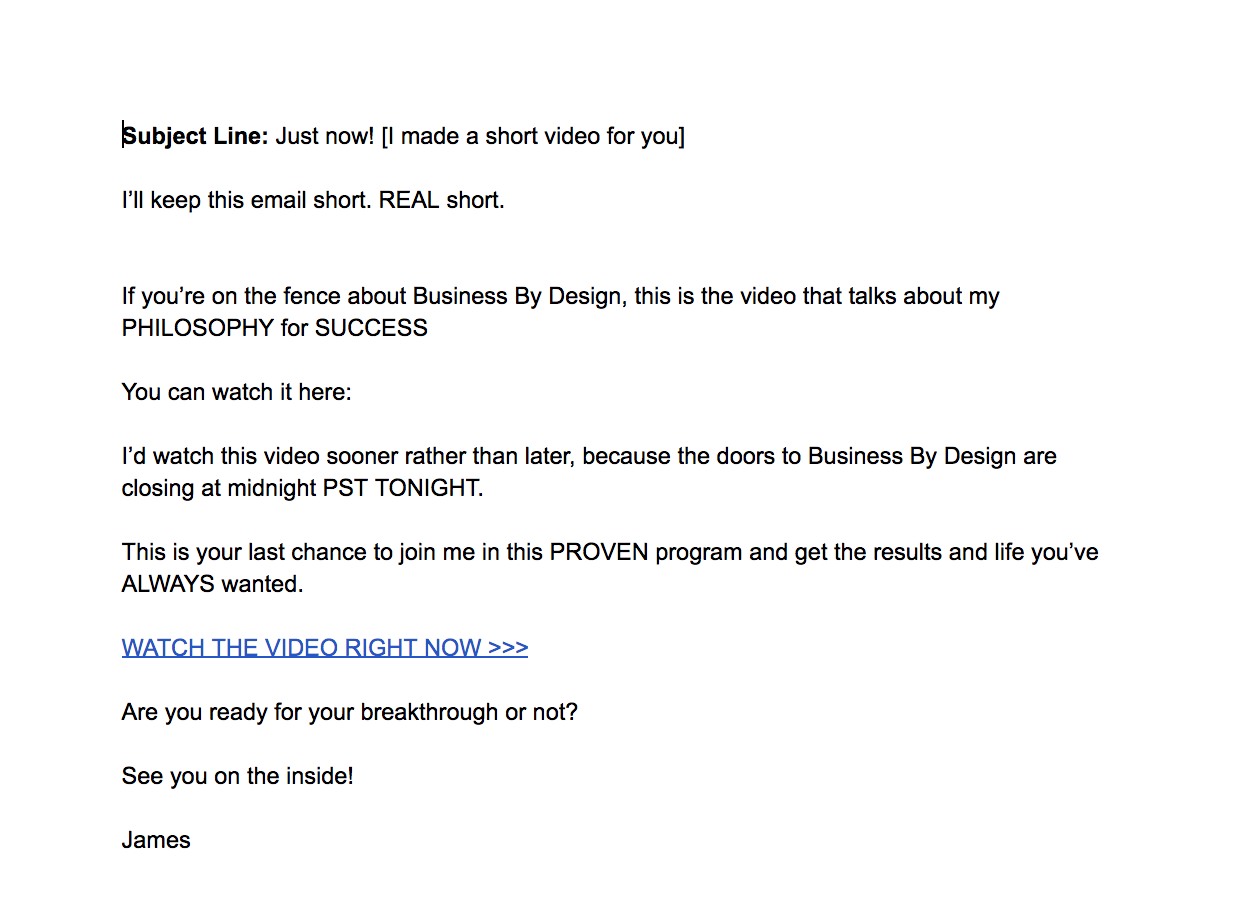Click the words "ALWAYS wanted."

point(212,584)
